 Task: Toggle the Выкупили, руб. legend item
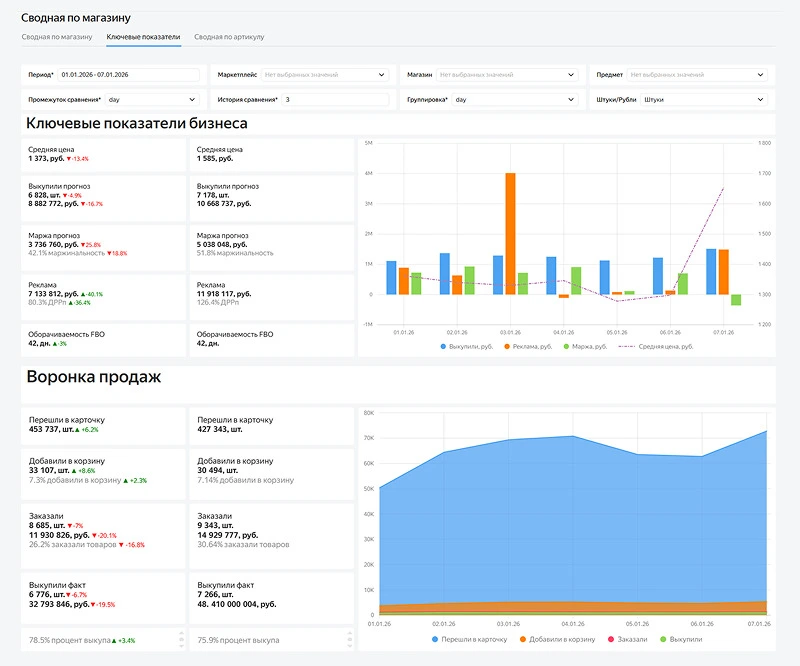click(x=466, y=347)
